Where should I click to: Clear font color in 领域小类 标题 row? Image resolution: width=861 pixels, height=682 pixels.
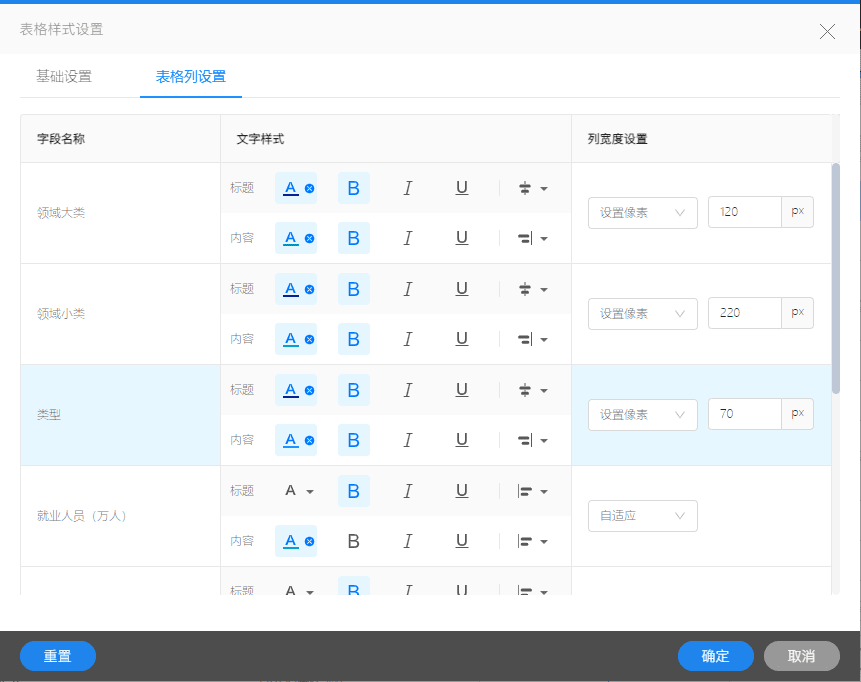[310, 289]
